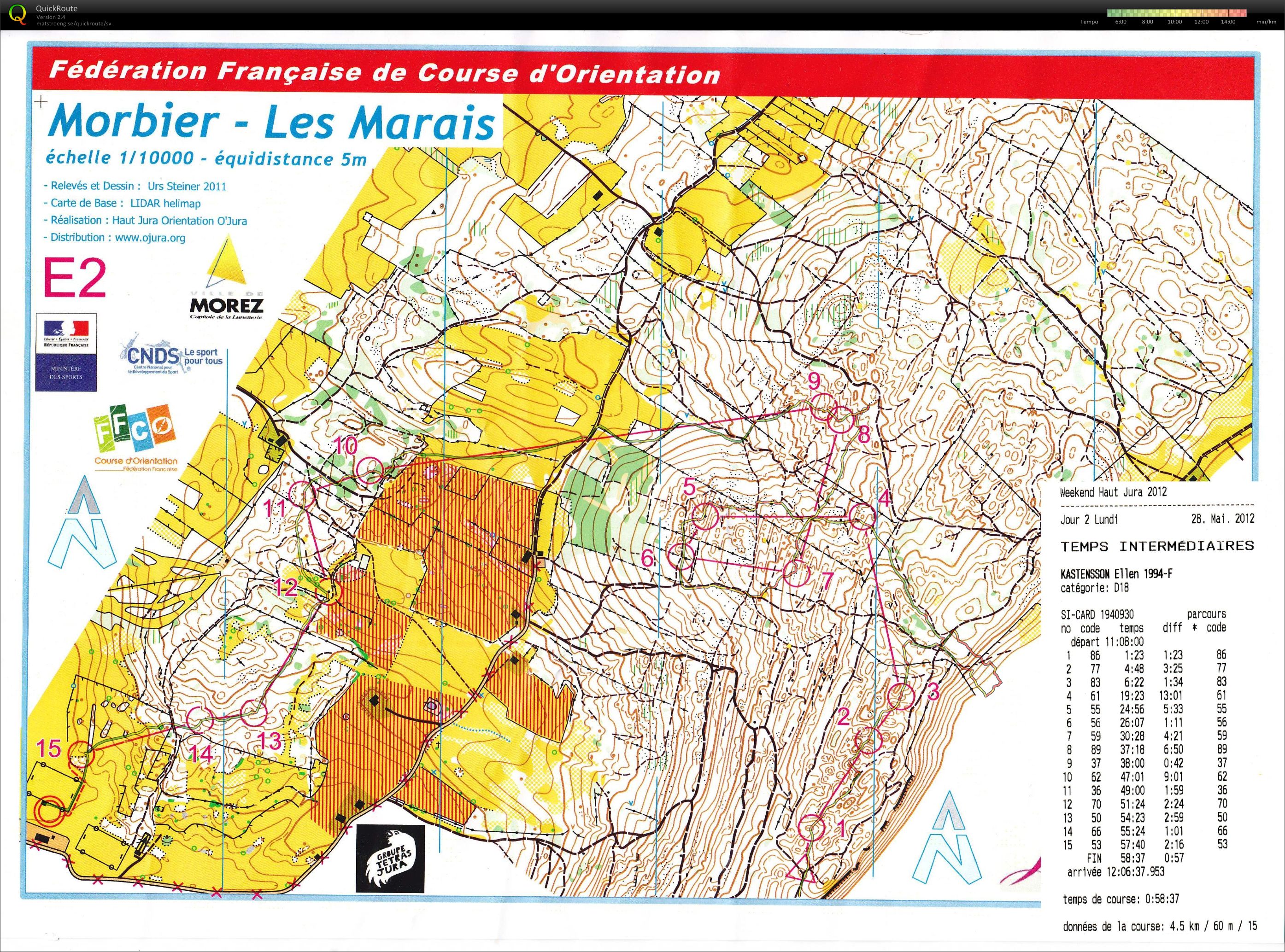Click the www.ojura.org distribution text
The image size is (1285, 952).
tap(151, 237)
